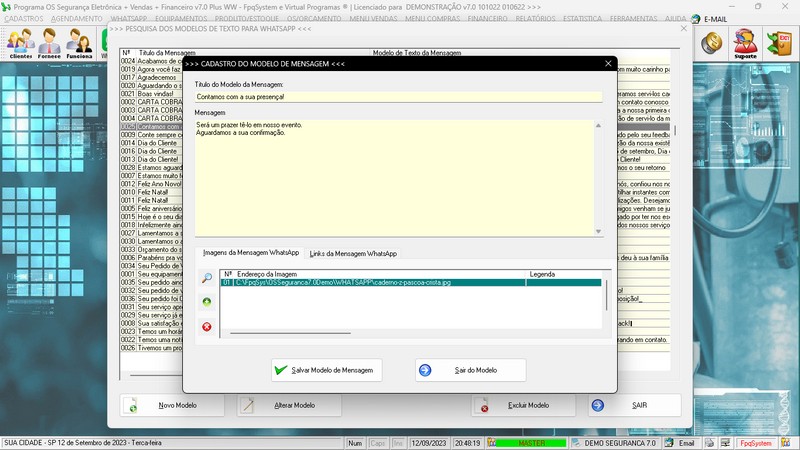Click the magnifier icon to browse image
This screenshot has width=800, height=450.
[x=206, y=278]
